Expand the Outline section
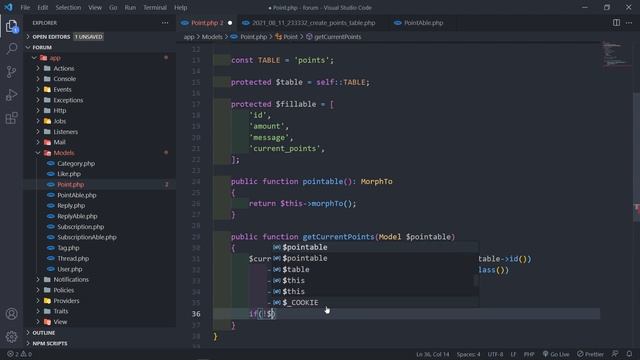Viewport: 640px width, 360px height. (100, 333)
